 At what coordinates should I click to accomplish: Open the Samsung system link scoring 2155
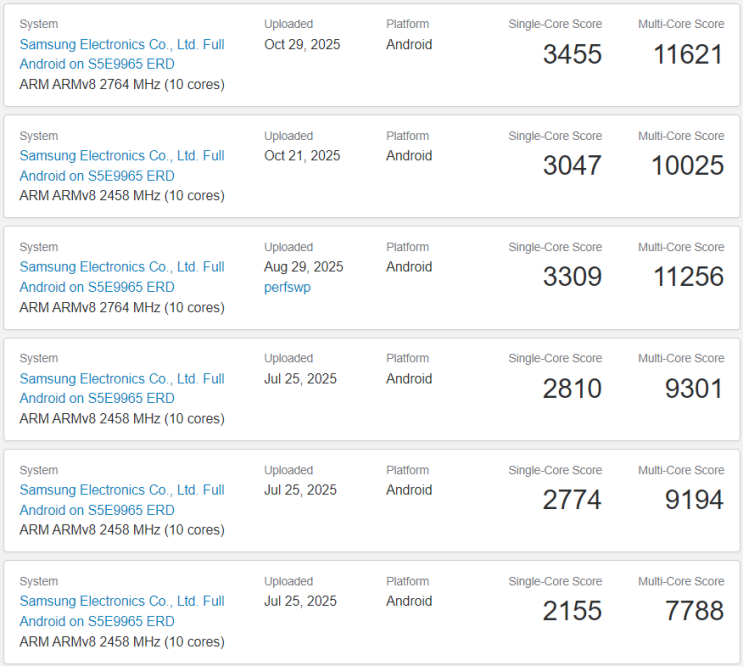click(121, 601)
